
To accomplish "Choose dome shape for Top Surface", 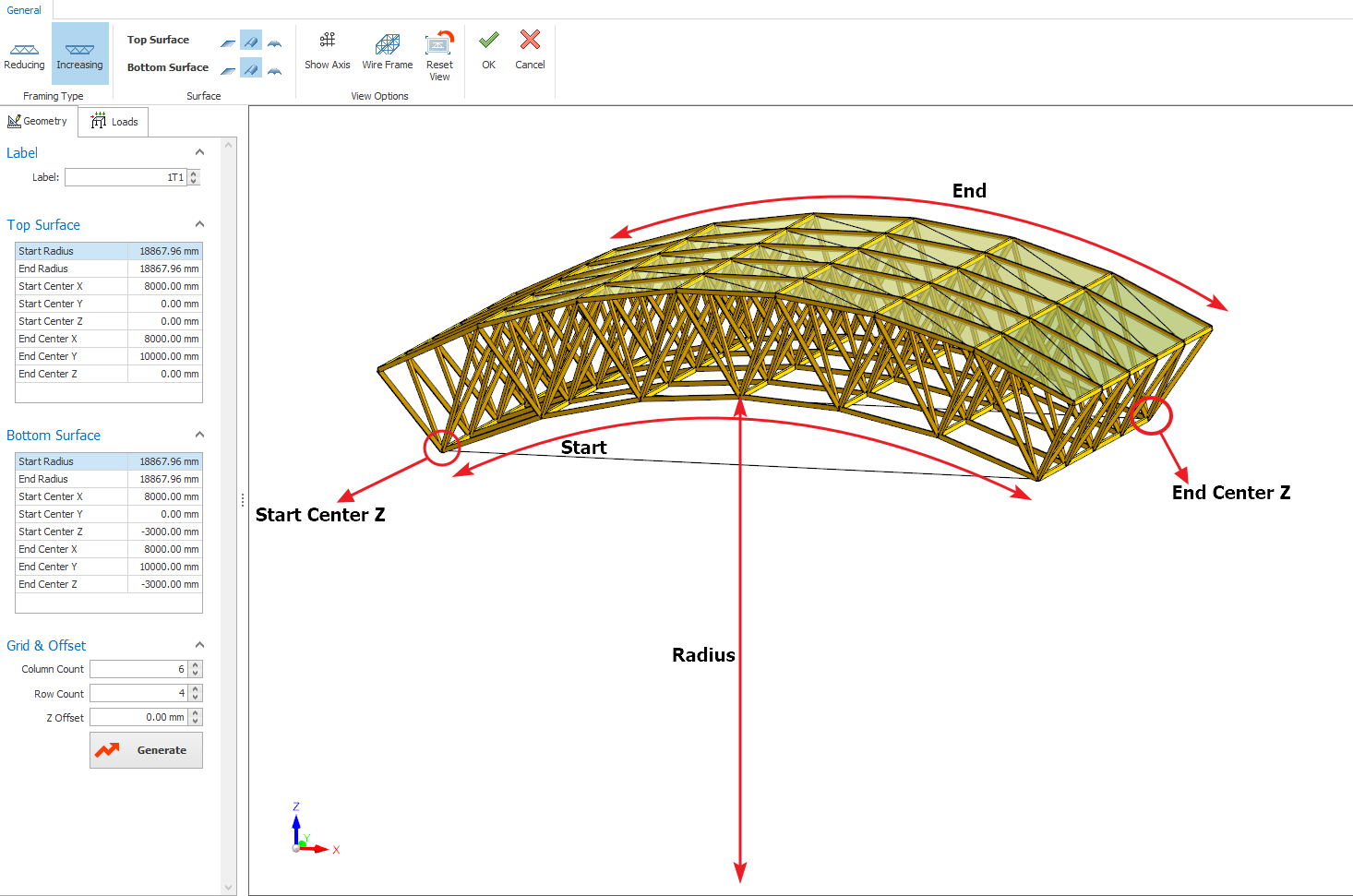I will [x=274, y=42].
